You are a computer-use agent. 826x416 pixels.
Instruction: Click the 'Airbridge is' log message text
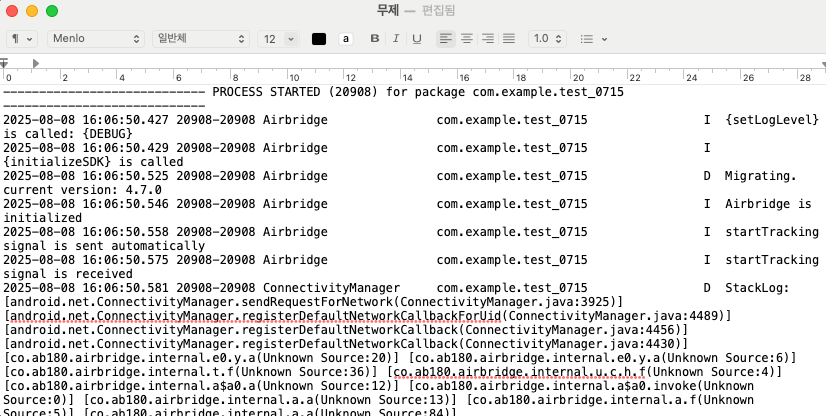click(768, 204)
